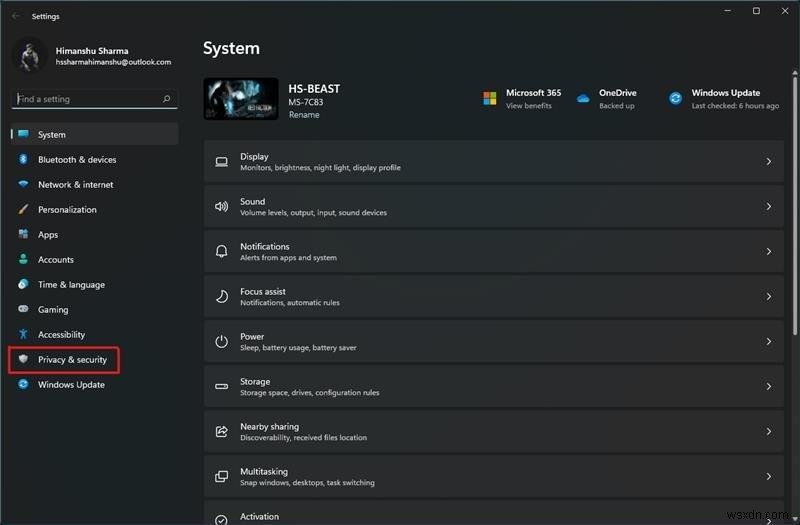The height and width of the screenshot is (525, 800).
Task: Click the Bluetooth & devices sidebar icon
Action: [23, 160]
